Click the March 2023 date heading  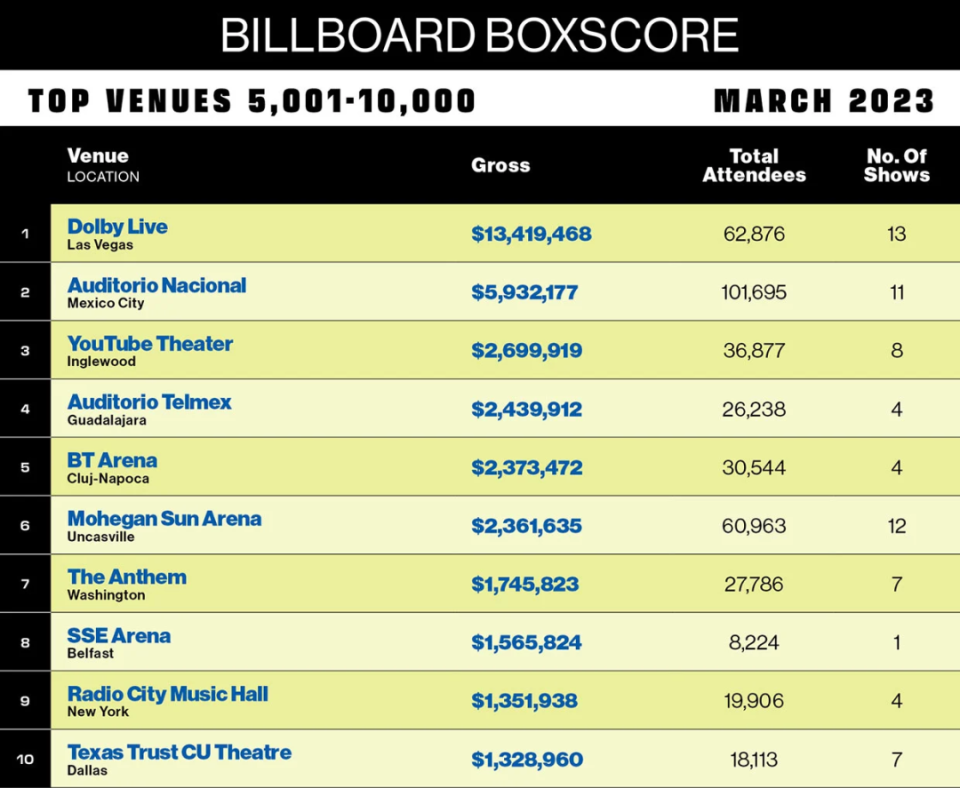click(x=824, y=101)
